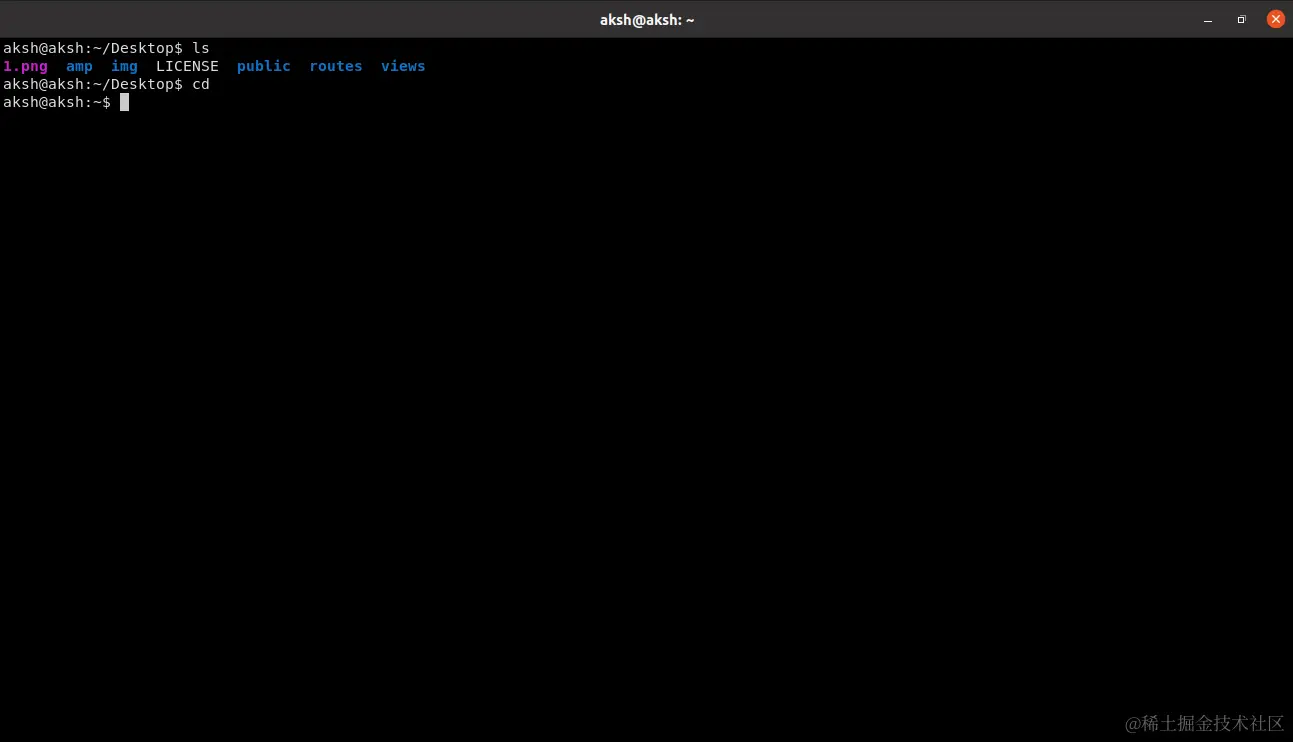Click the file name '1.png'
The height and width of the screenshot is (742, 1293).
coord(25,66)
